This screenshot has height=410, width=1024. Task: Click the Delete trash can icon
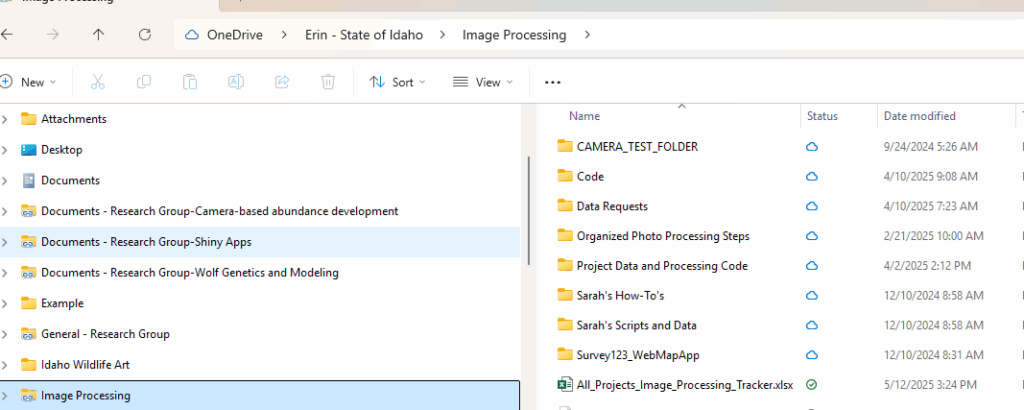pos(328,82)
